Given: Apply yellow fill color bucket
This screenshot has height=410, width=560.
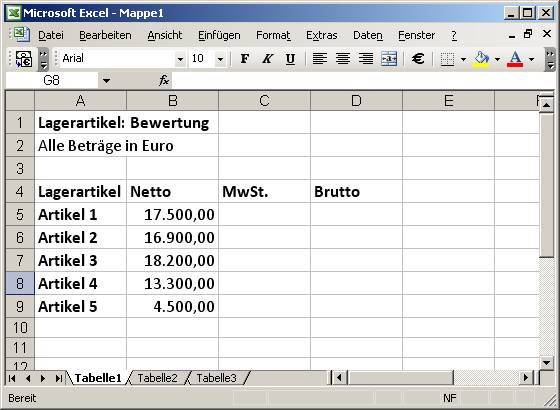Looking at the screenshot, I should (481, 59).
